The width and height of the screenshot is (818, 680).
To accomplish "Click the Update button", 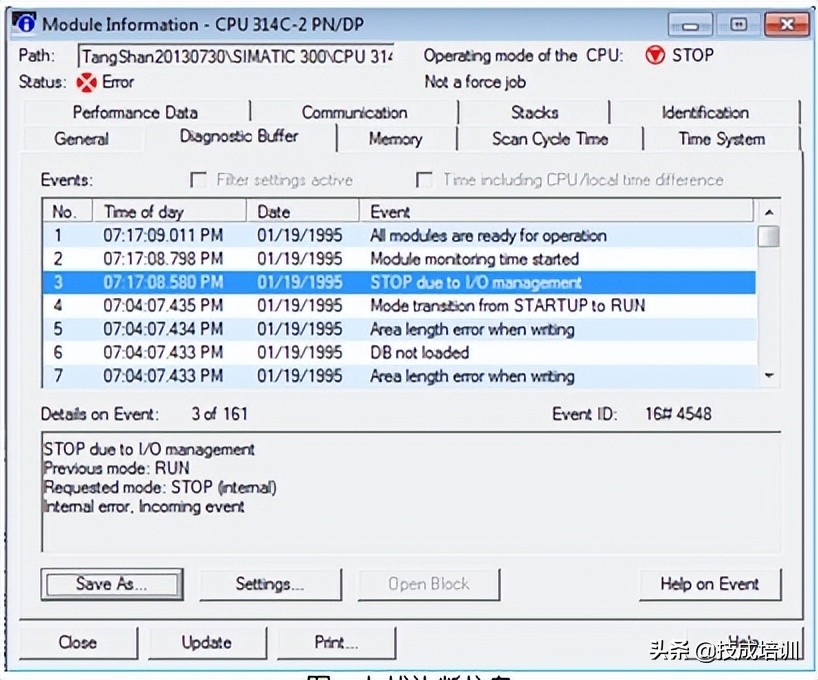I will click(x=207, y=642).
